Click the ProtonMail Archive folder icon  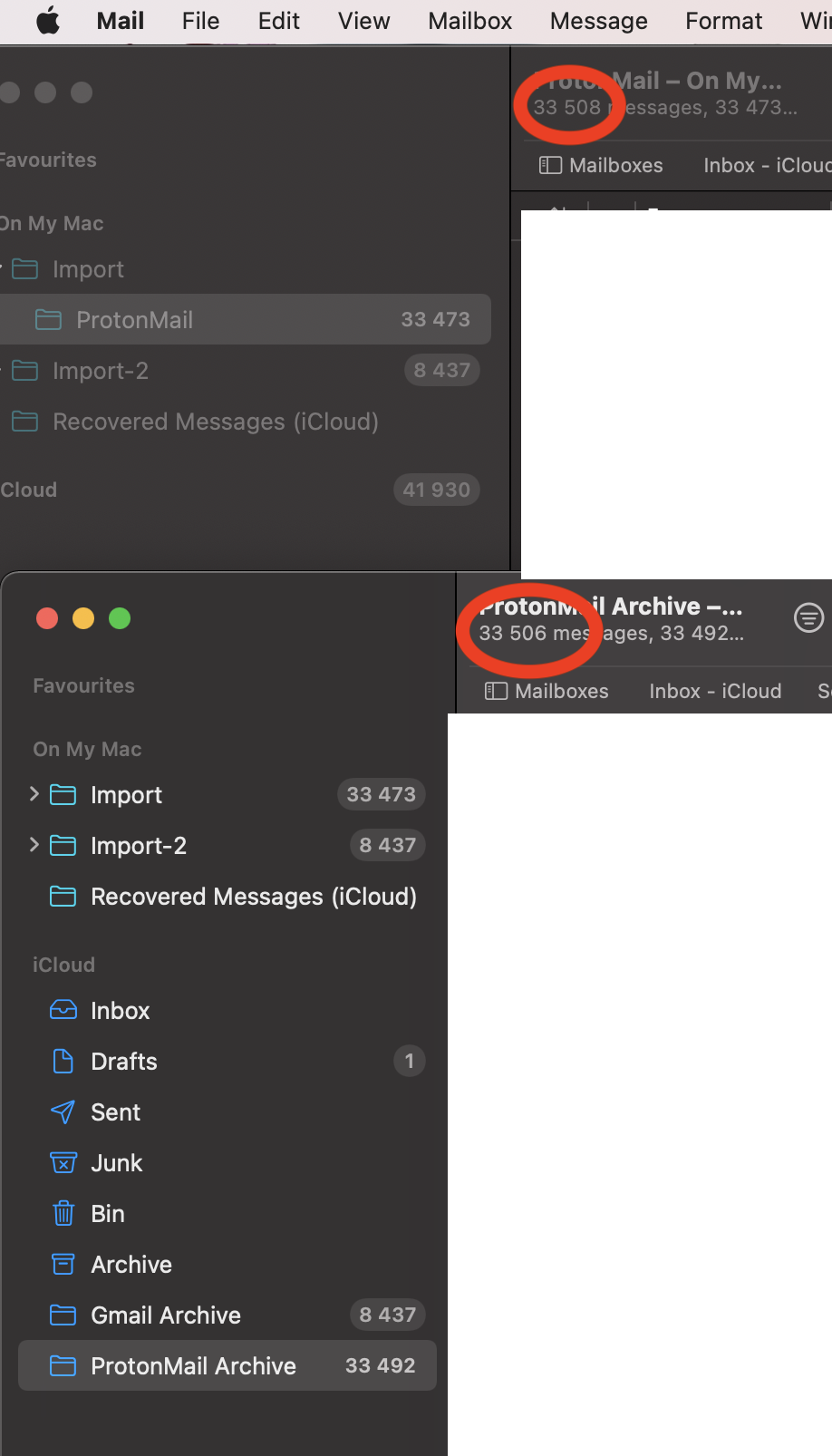(x=63, y=1365)
